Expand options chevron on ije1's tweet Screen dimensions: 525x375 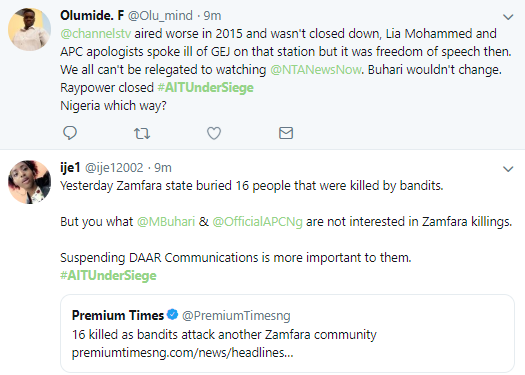pos(508,169)
